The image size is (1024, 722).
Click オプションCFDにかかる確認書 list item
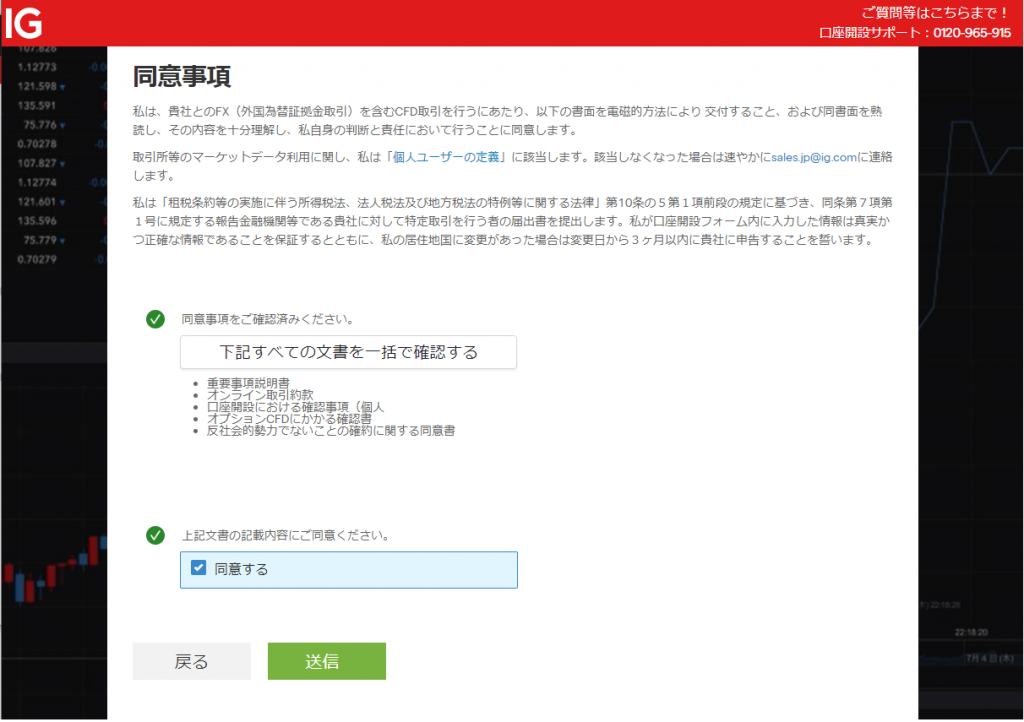[x=289, y=418]
